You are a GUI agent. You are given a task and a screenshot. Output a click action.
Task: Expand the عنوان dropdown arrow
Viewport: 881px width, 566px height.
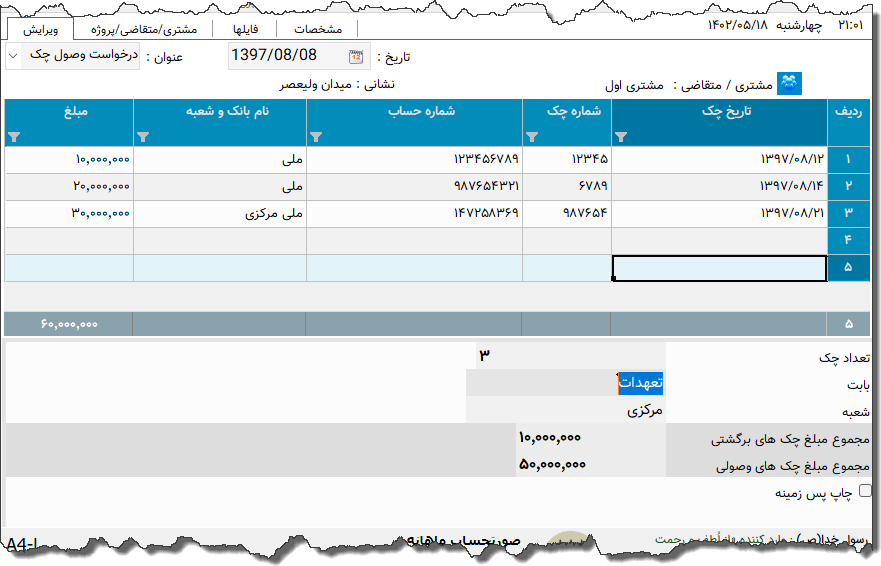click(x=13, y=56)
